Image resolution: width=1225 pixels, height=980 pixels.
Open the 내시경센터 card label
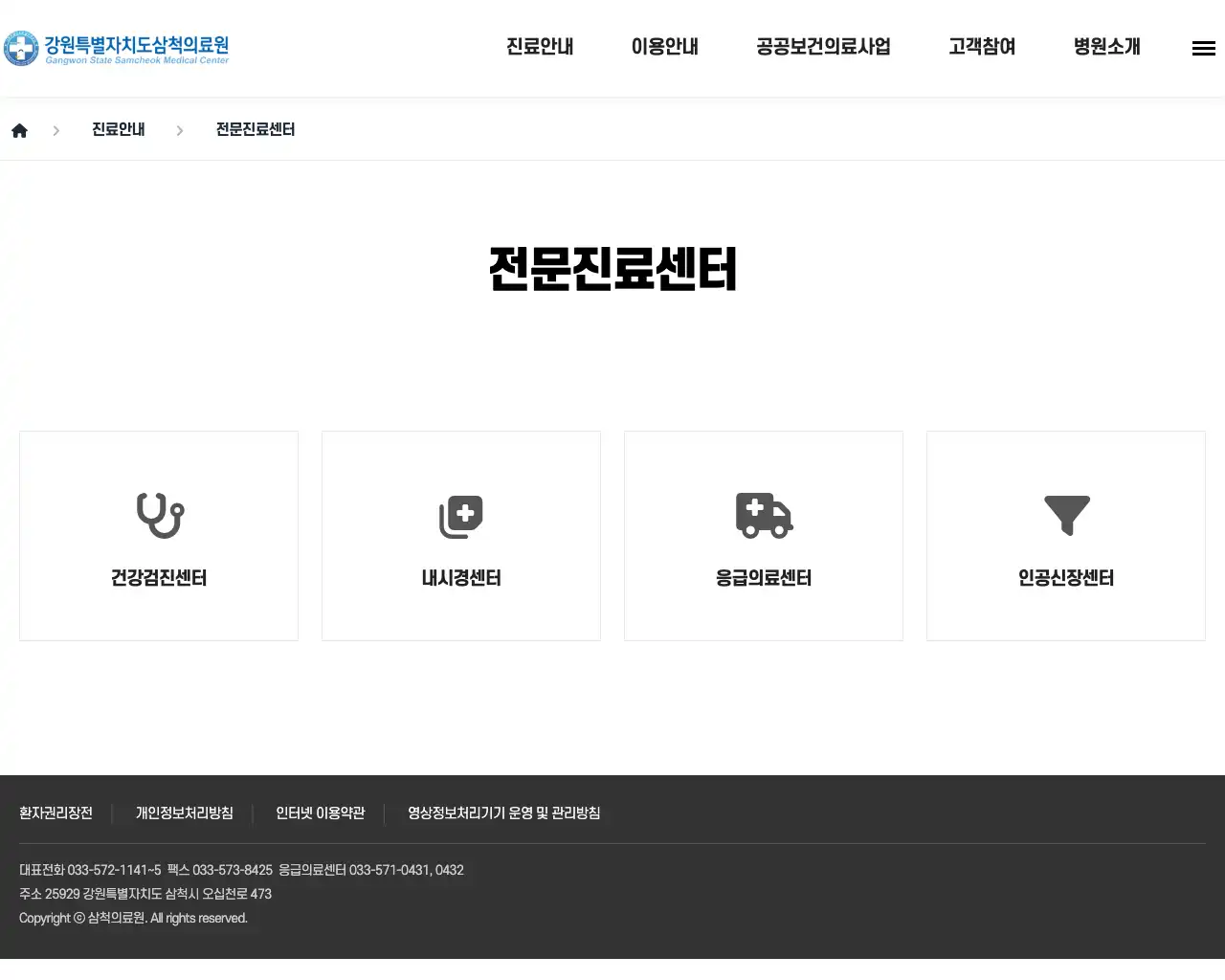click(461, 578)
